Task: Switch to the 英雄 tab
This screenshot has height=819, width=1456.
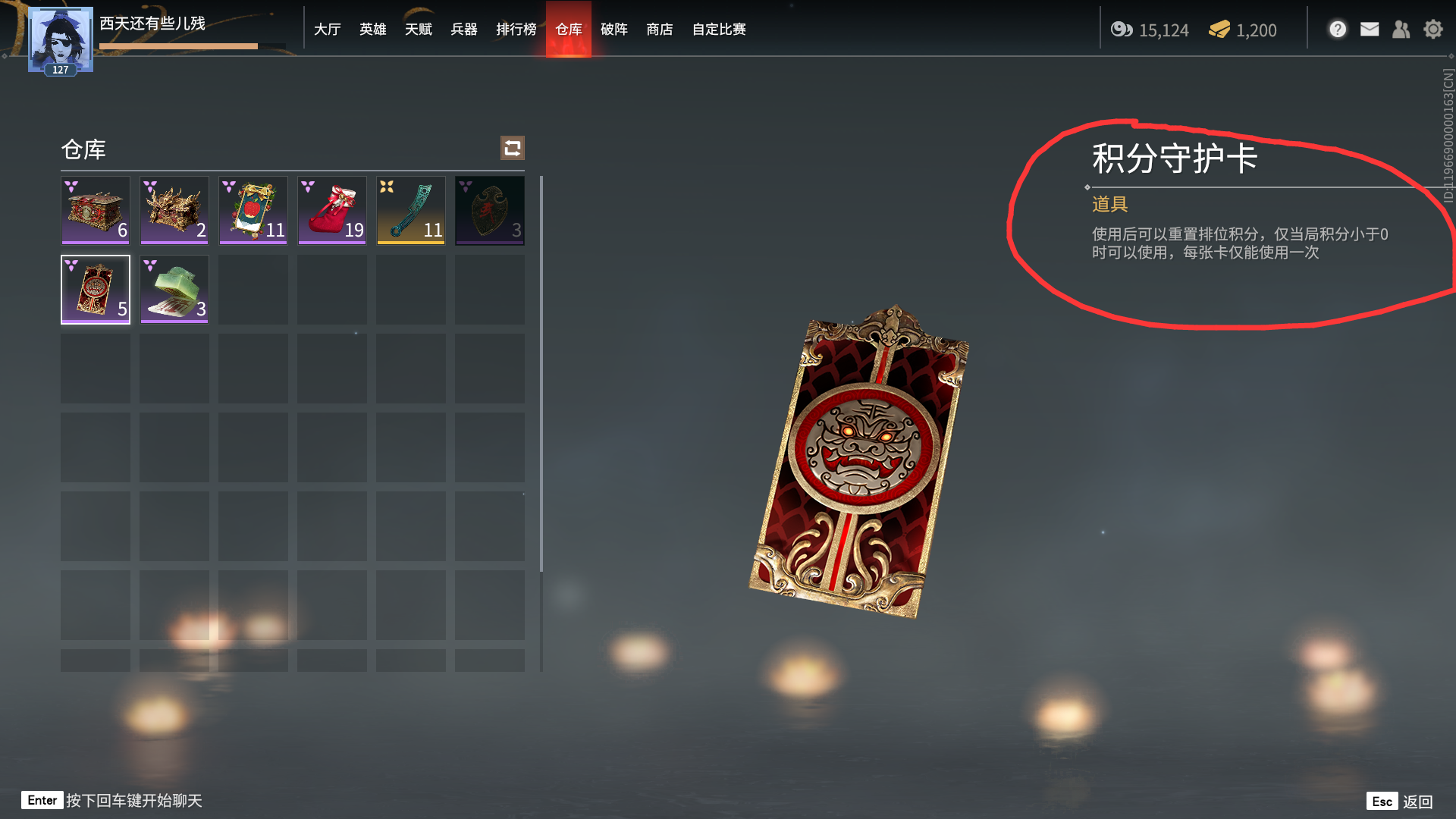Action: [373, 29]
